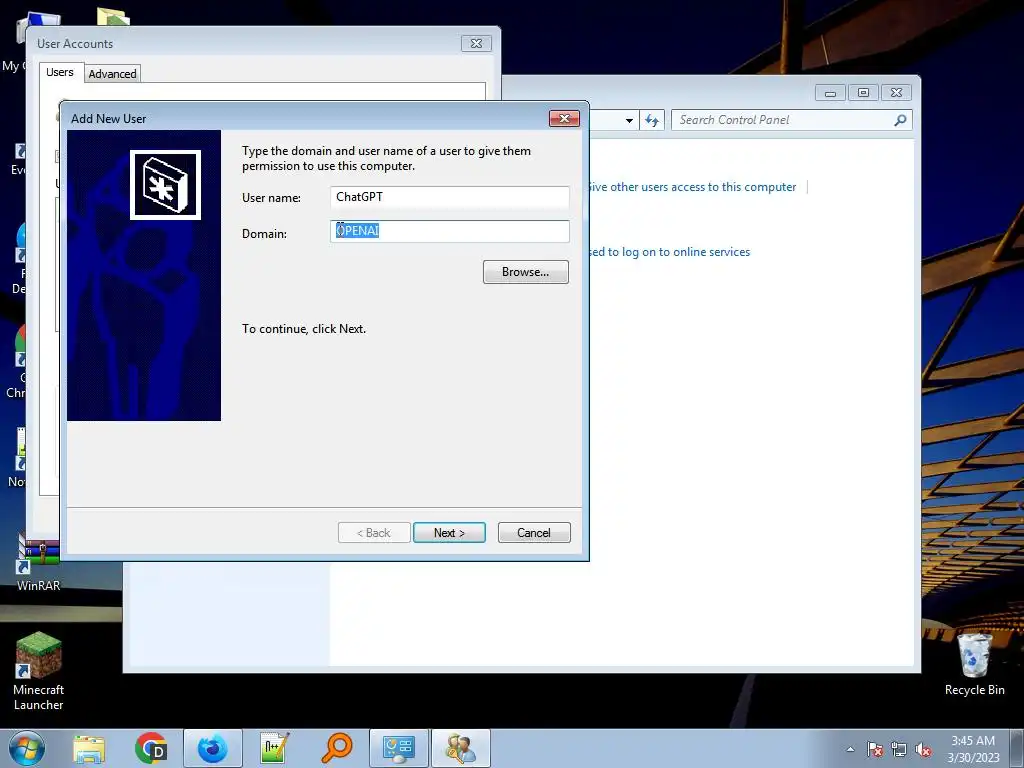Click the Next button in Add New User
The image size is (1024, 768).
(x=449, y=533)
